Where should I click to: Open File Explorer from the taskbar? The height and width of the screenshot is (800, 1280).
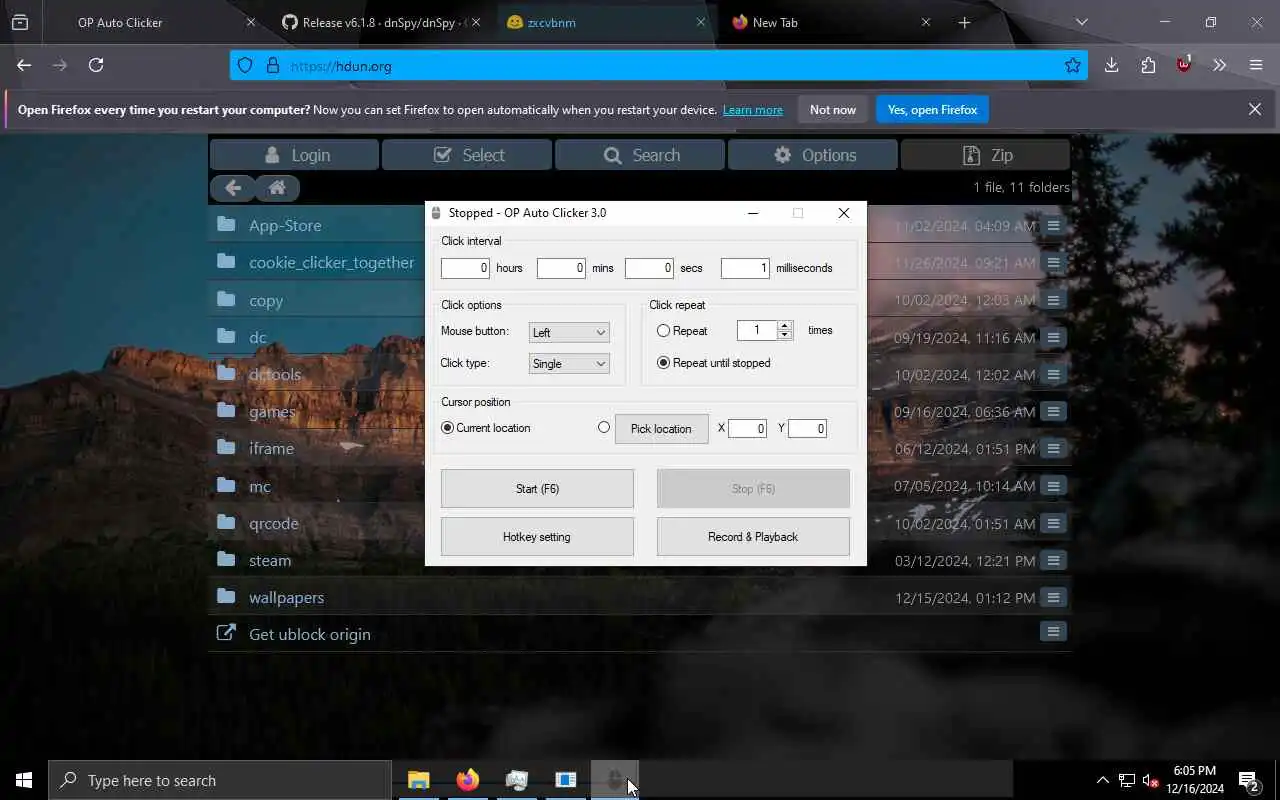point(418,780)
